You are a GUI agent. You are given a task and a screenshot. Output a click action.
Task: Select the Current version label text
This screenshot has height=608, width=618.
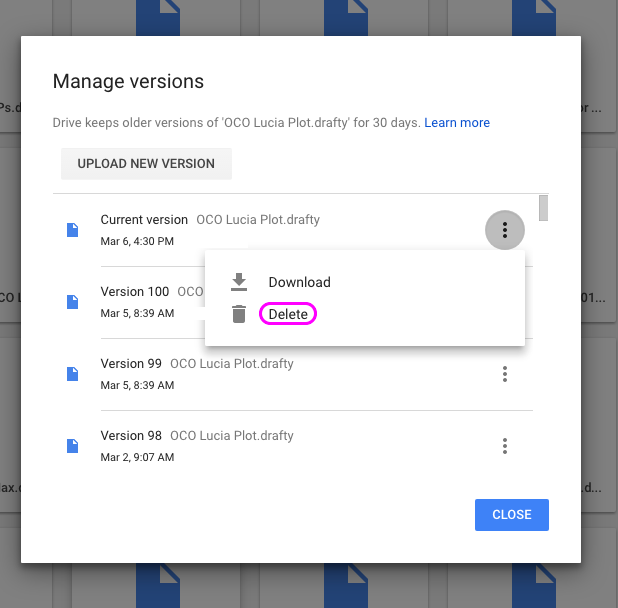coord(144,219)
